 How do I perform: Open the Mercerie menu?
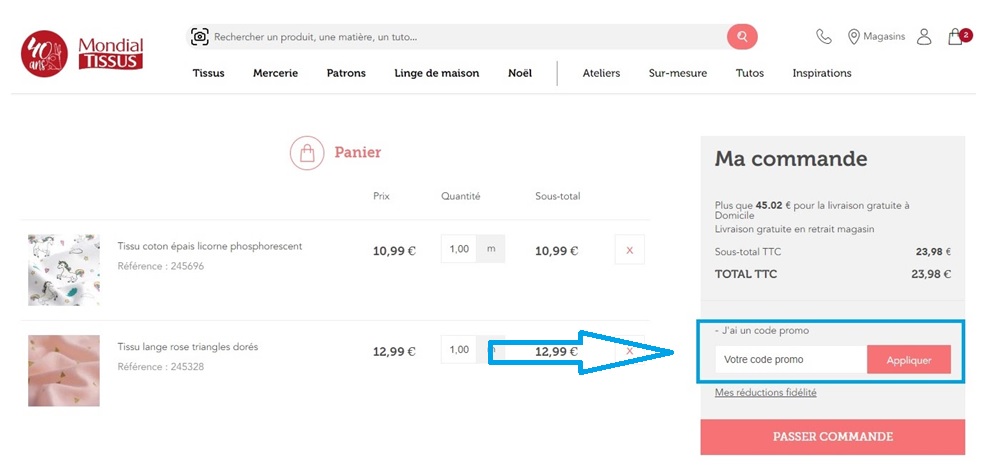coord(276,73)
